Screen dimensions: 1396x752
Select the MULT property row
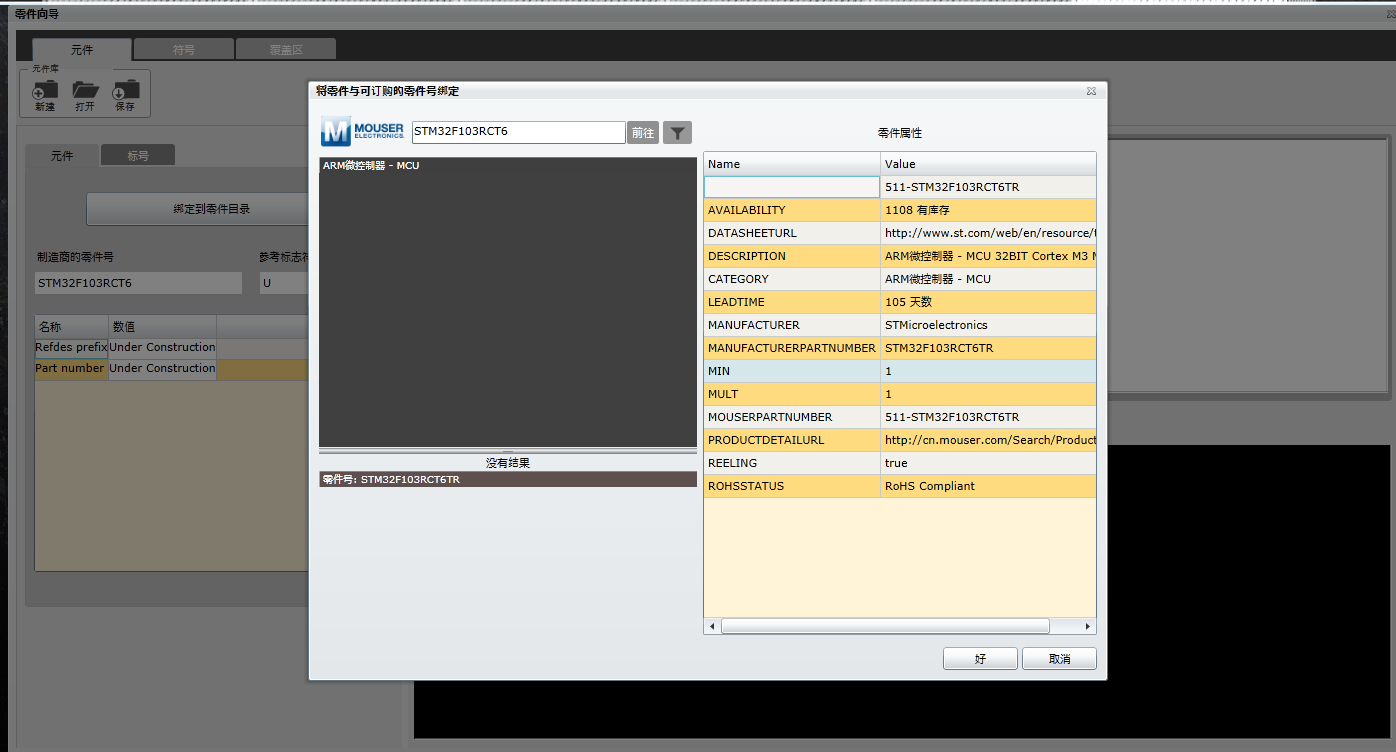(900, 394)
